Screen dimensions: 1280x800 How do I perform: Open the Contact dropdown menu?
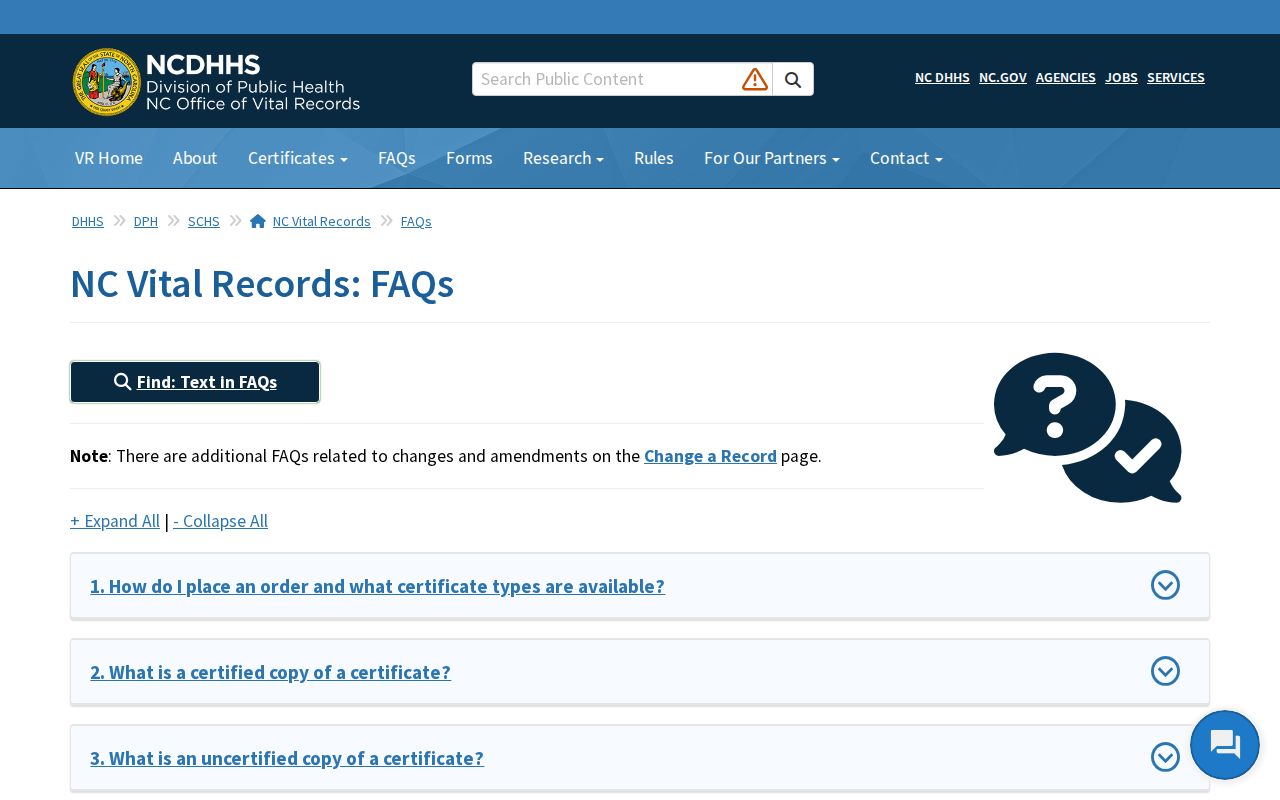click(x=906, y=158)
